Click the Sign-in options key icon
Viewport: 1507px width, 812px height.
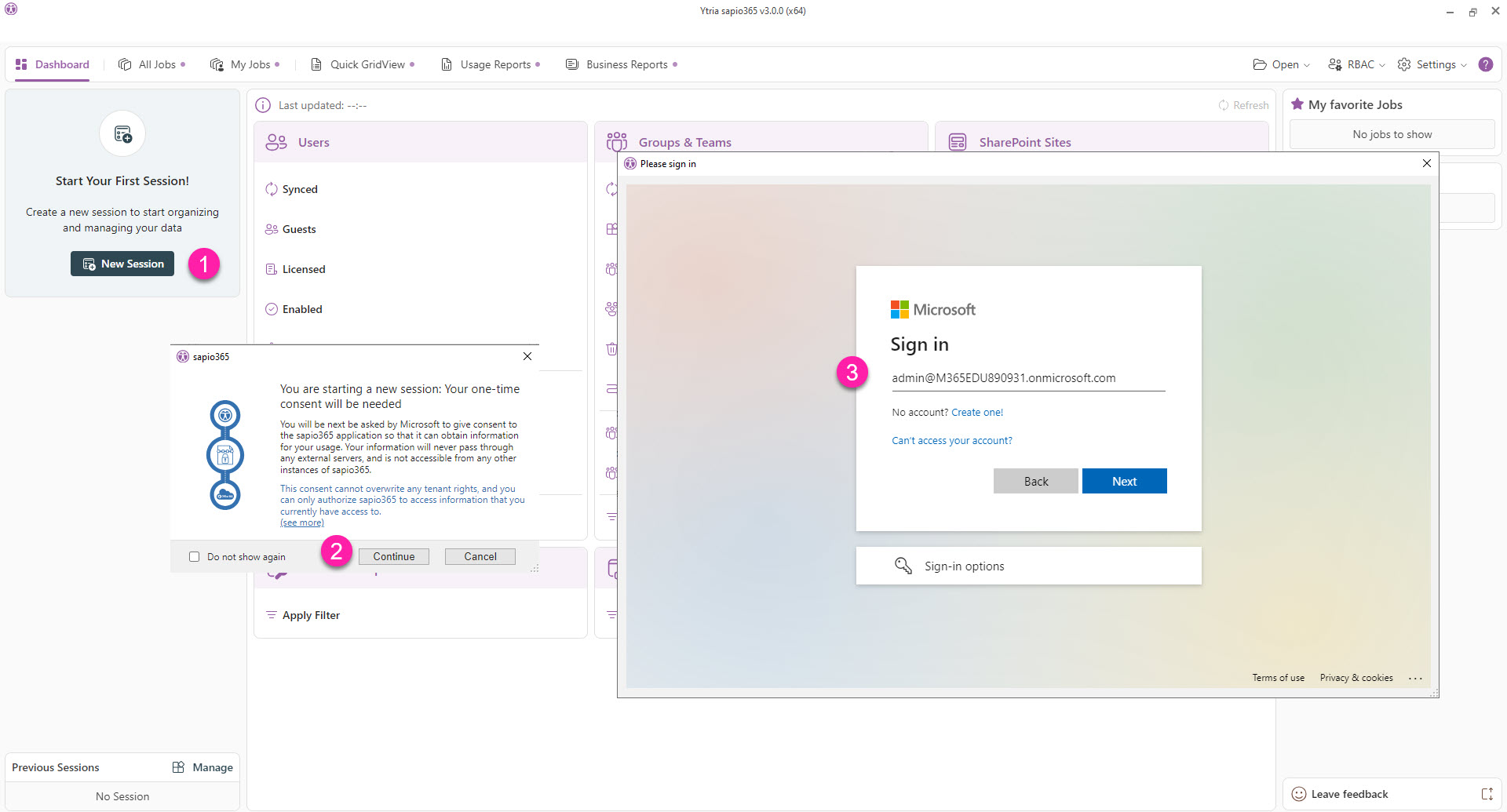[x=903, y=566]
